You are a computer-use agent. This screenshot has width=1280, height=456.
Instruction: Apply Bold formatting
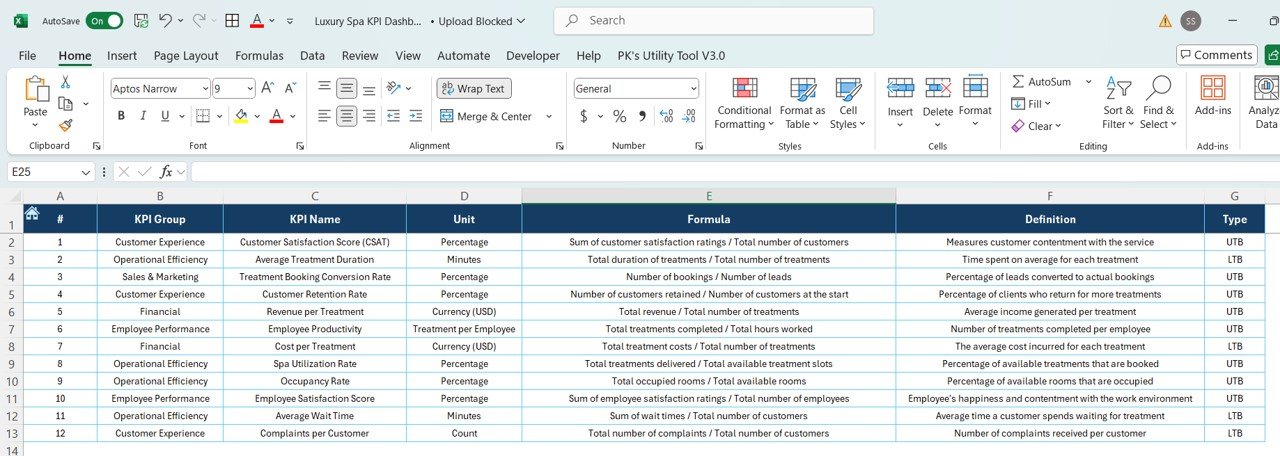pos(121,116)
